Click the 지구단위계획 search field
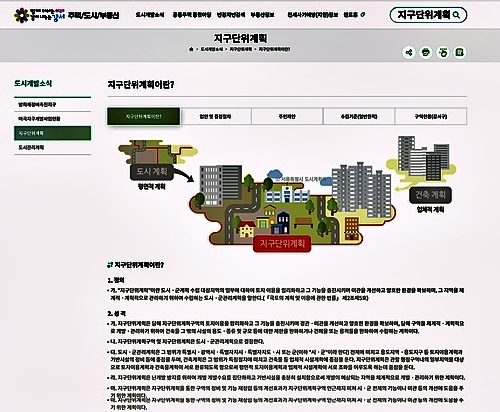 [423, 15]
